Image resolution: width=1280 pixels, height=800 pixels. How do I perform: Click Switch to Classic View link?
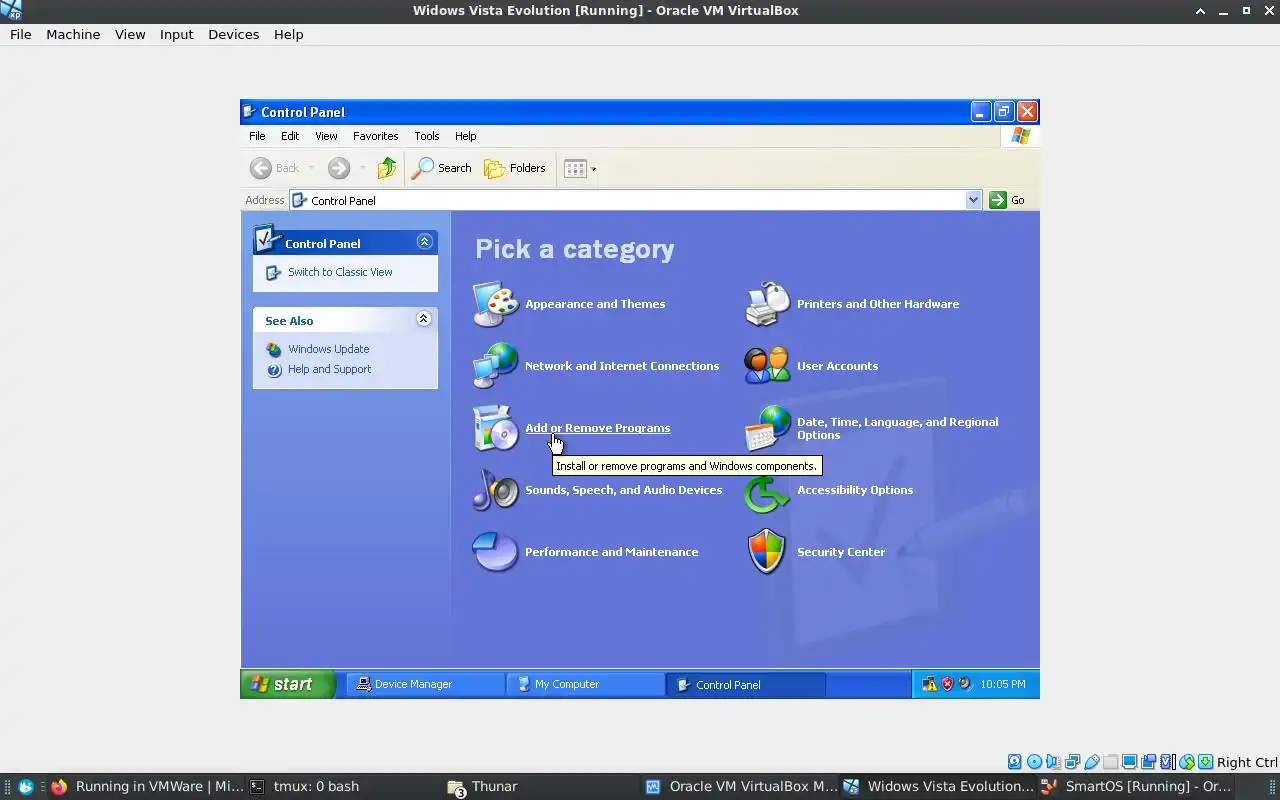340,272
